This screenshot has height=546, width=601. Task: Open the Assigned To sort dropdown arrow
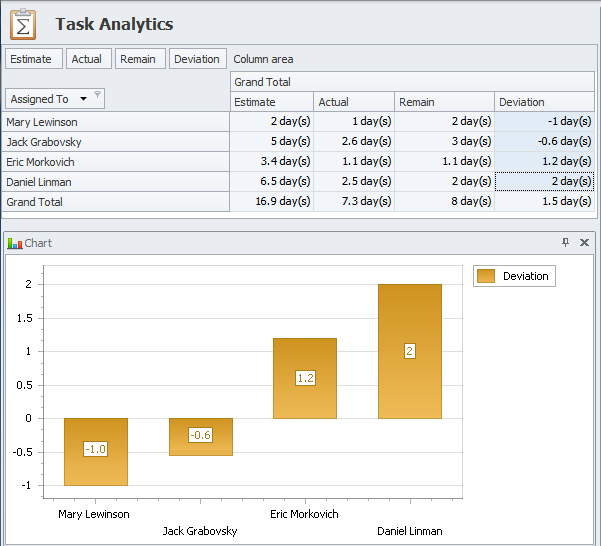tap(82, 99)
